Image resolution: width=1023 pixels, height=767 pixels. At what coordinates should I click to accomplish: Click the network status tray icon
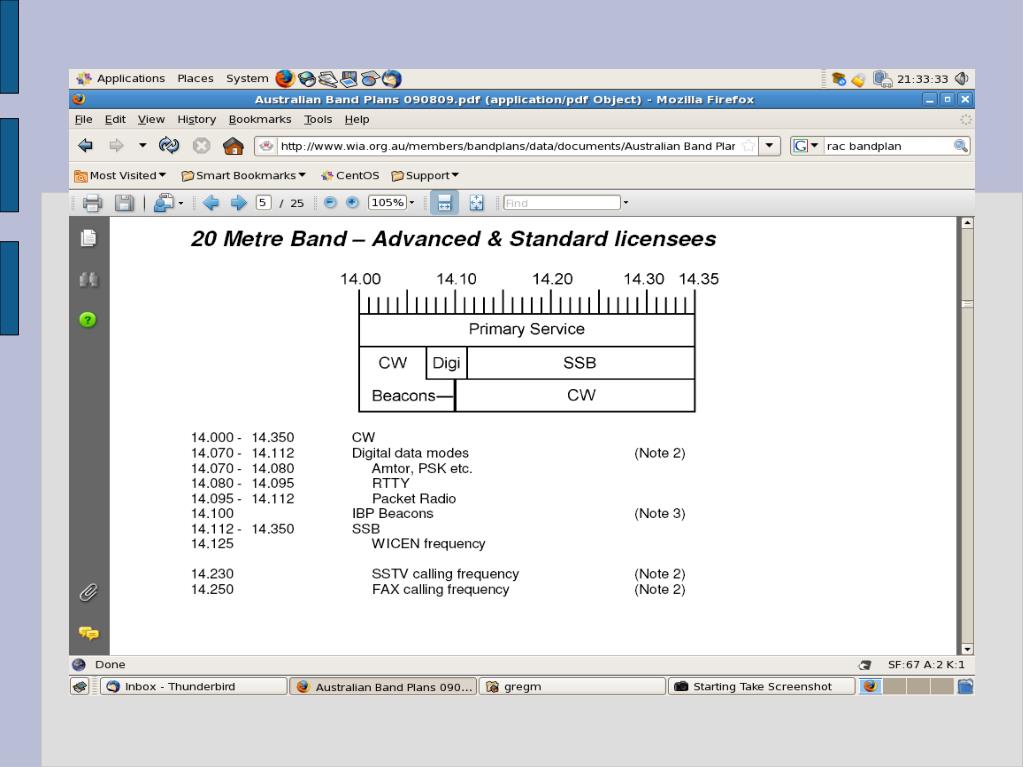(x=882, y=78)
